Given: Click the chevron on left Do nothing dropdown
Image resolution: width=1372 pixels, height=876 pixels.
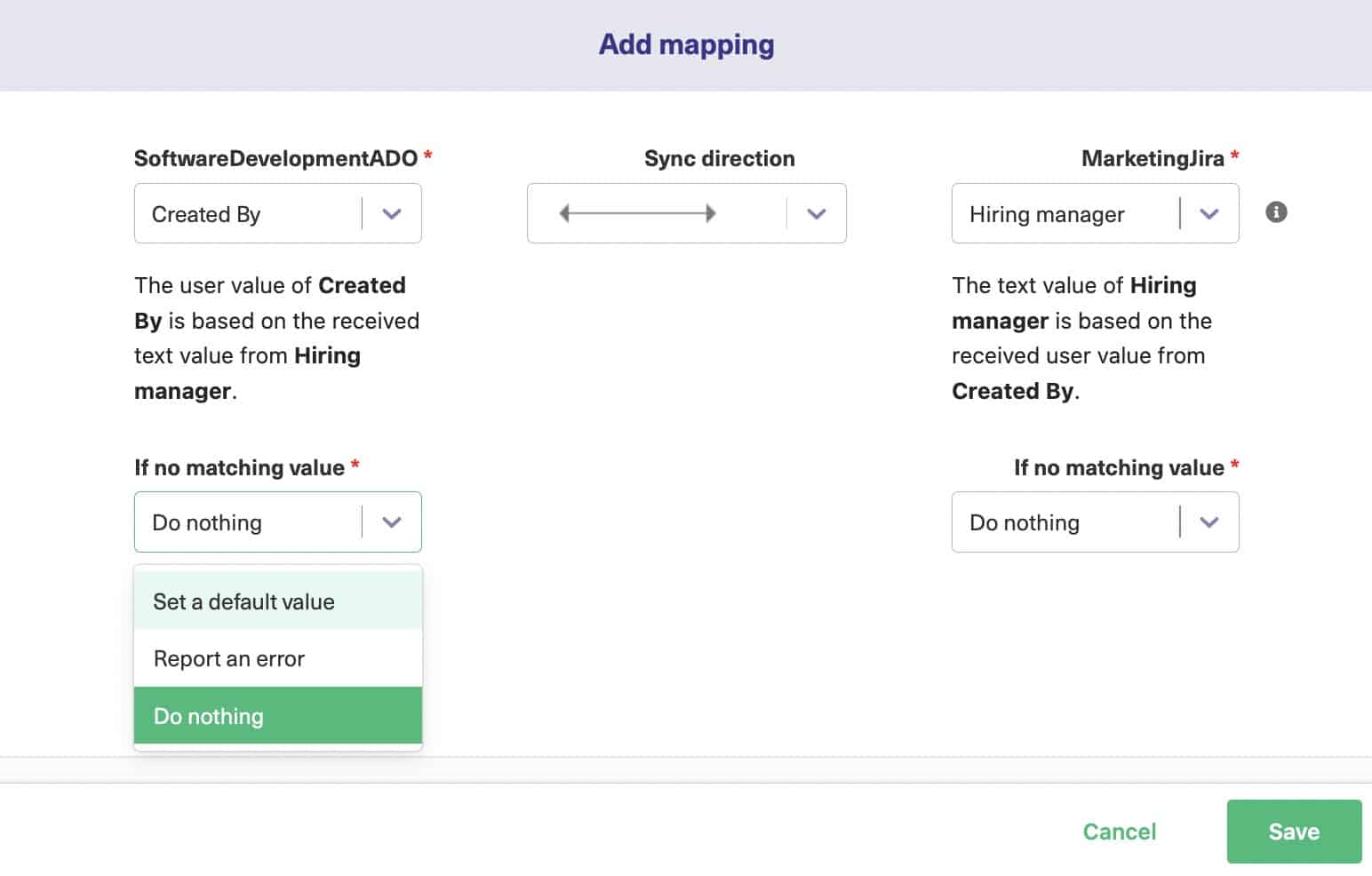Looking at the screenshot, I should point(392,522).
